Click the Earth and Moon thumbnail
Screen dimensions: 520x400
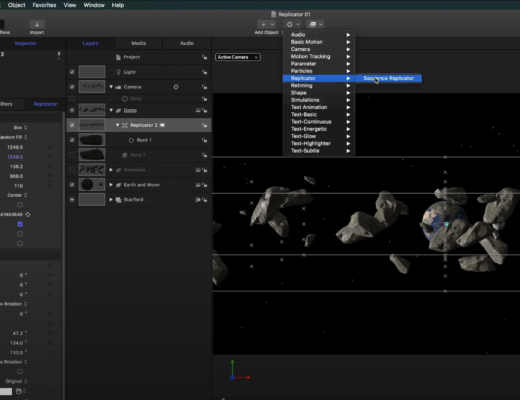pyautogui.click(x=92, y=185)
